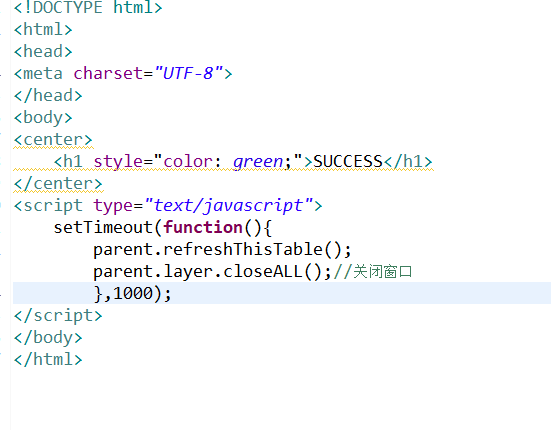The width and height of the screenshot is (551, 430).
Task: Click the opening <body> tag
Action: coord(43,118)
